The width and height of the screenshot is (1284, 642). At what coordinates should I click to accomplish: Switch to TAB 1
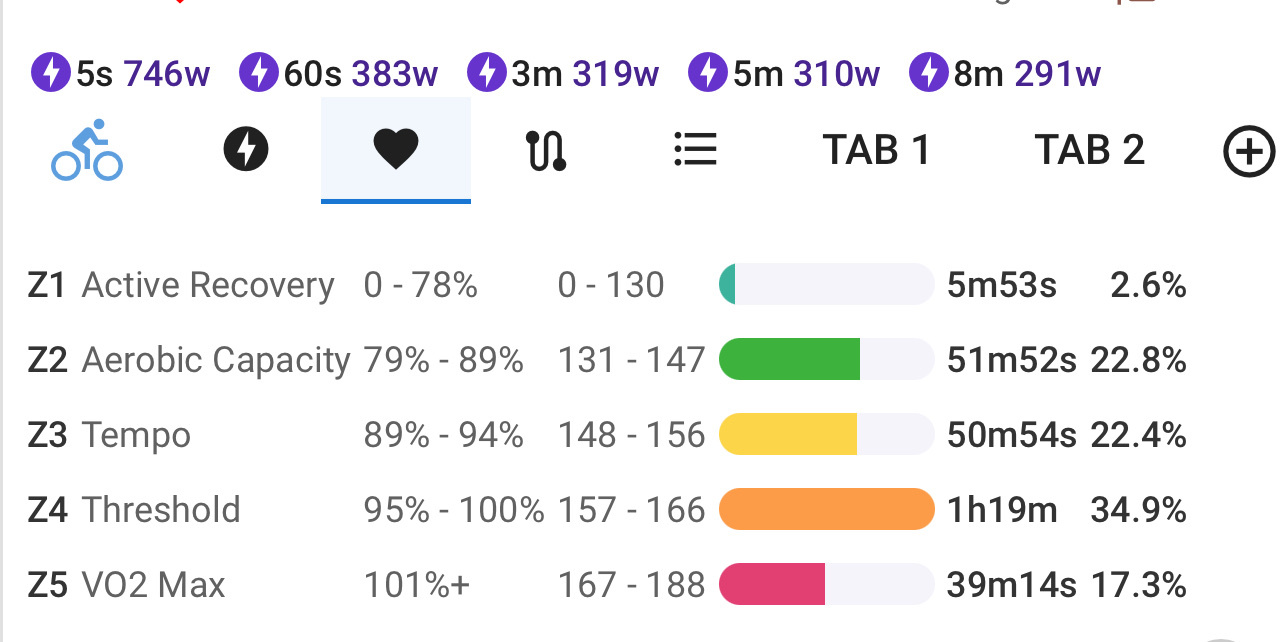(x=876, y=150)
